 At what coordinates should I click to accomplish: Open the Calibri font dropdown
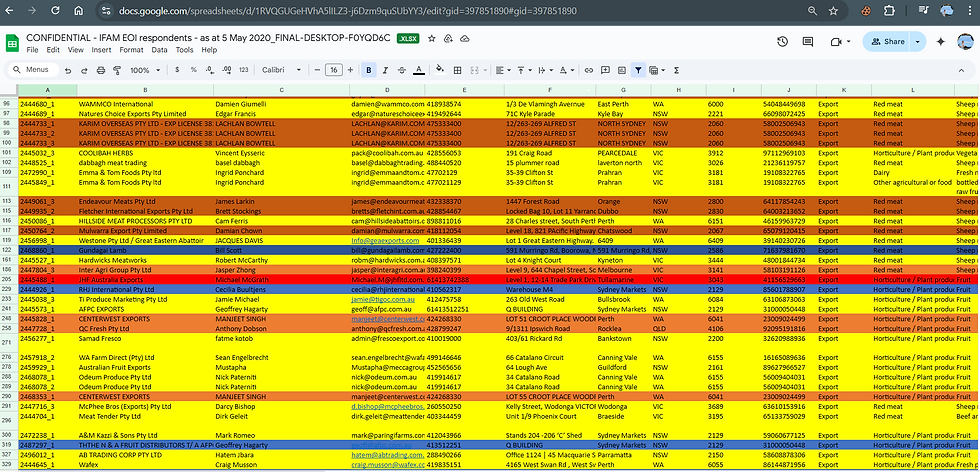point(282,70)
